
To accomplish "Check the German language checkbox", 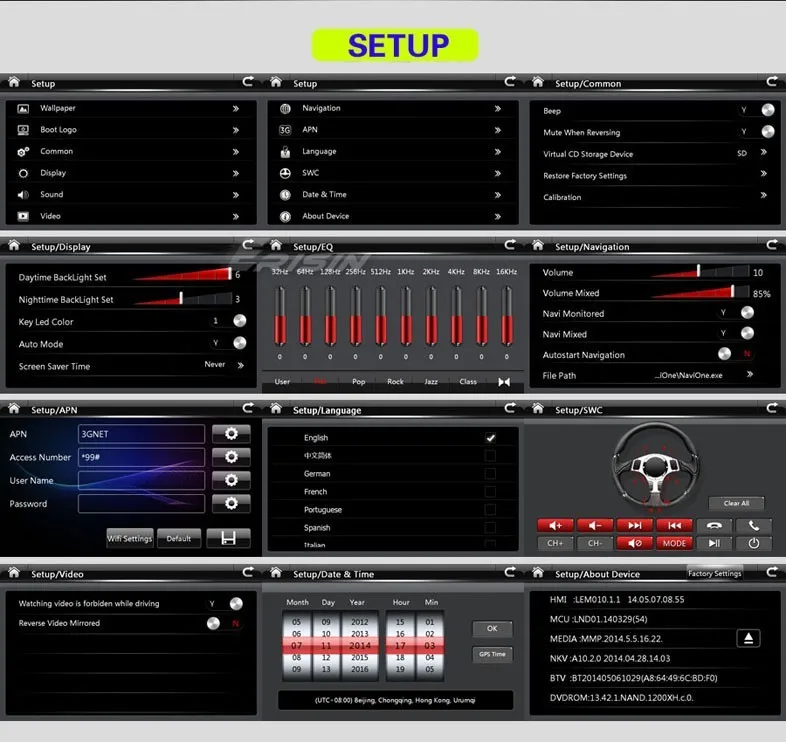I will coord(490,473).
